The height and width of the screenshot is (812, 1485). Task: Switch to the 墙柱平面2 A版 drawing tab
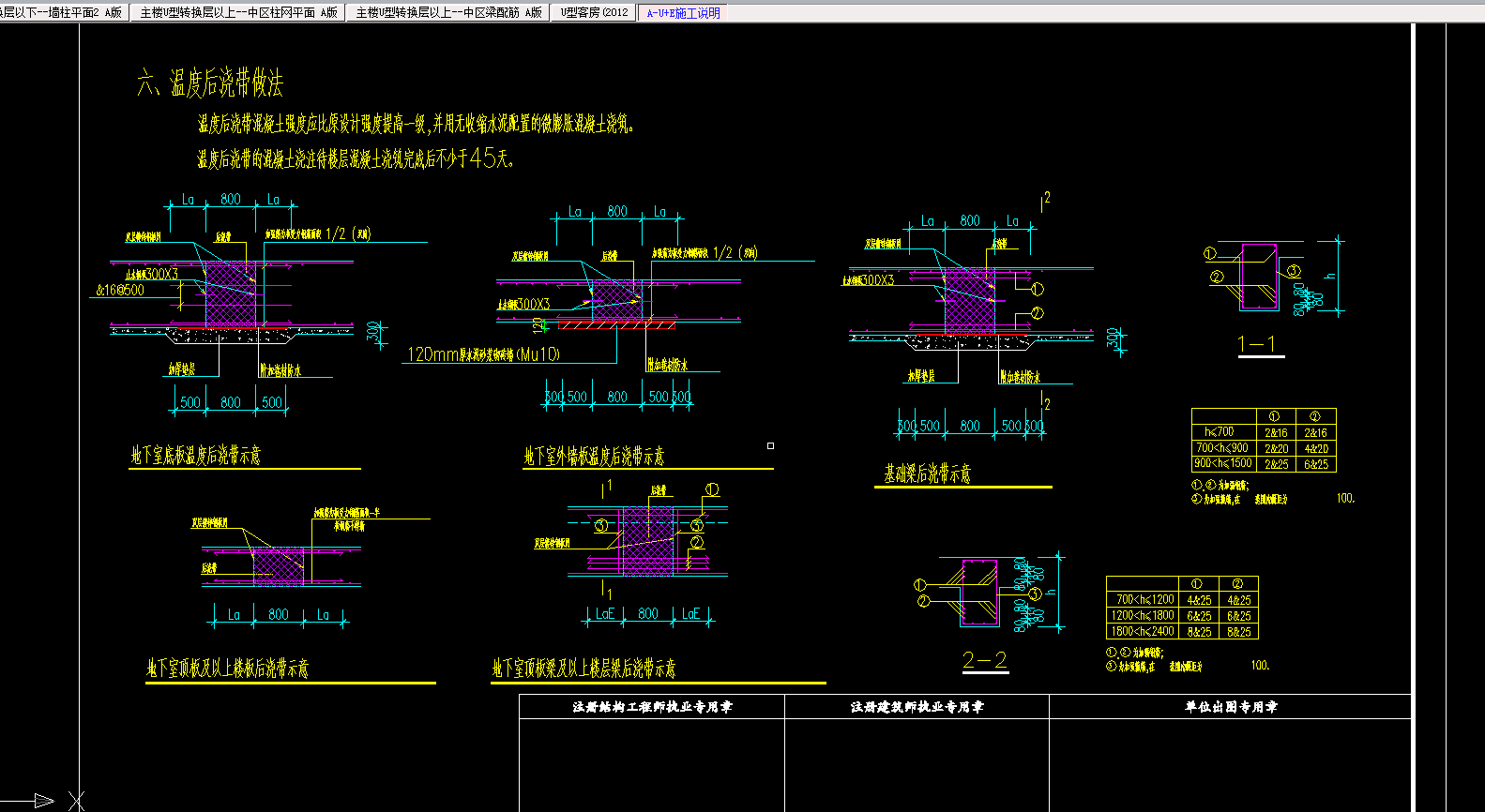pos(63,12)
